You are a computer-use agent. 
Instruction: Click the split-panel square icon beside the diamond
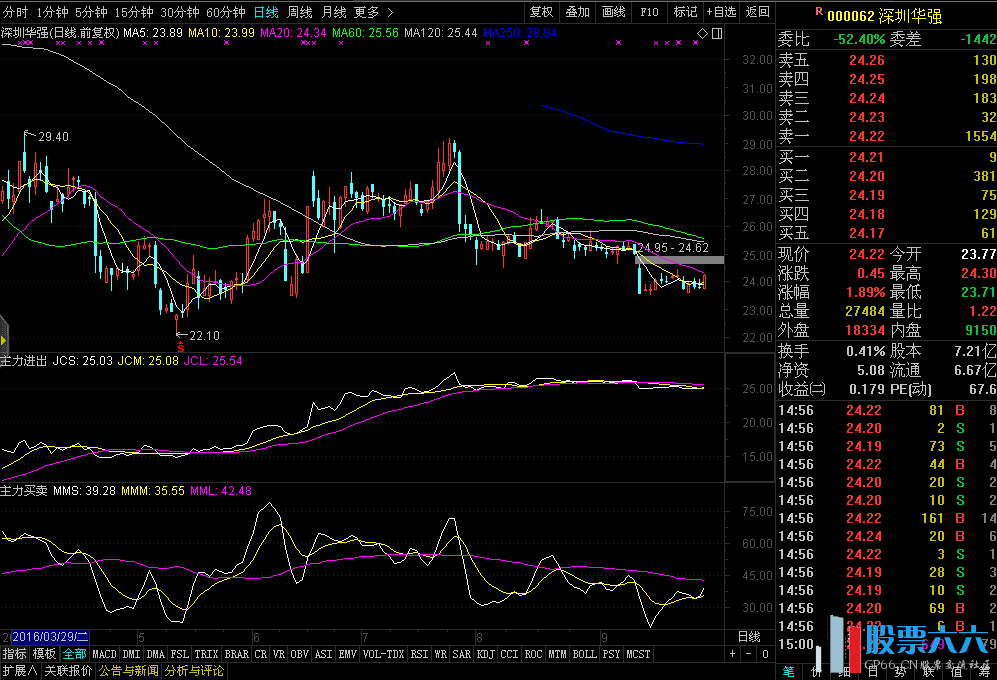click(717, 34)
